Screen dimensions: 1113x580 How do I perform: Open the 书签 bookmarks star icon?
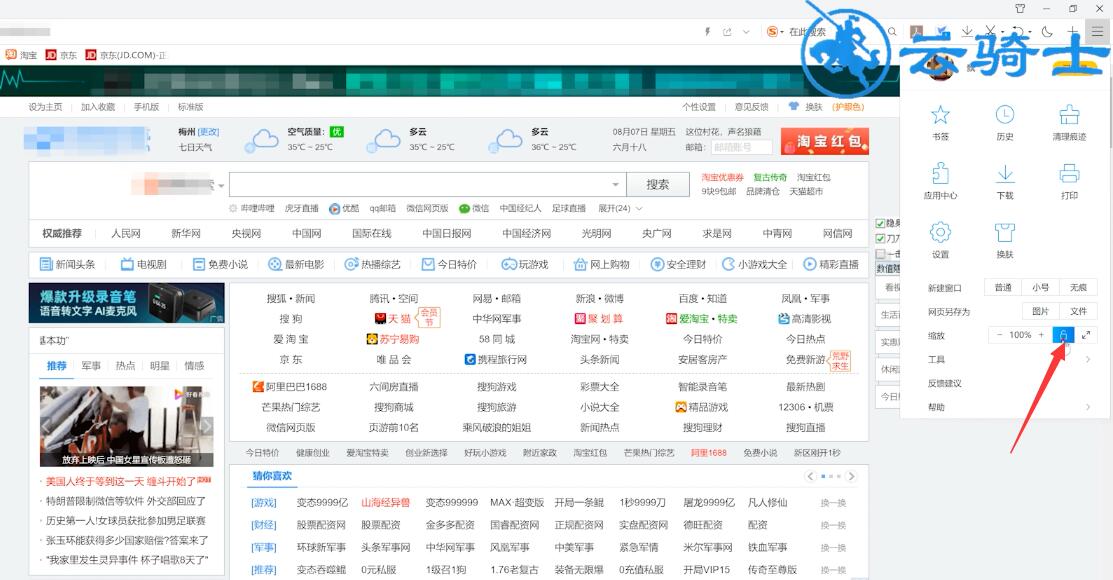(x=940, y=114)
